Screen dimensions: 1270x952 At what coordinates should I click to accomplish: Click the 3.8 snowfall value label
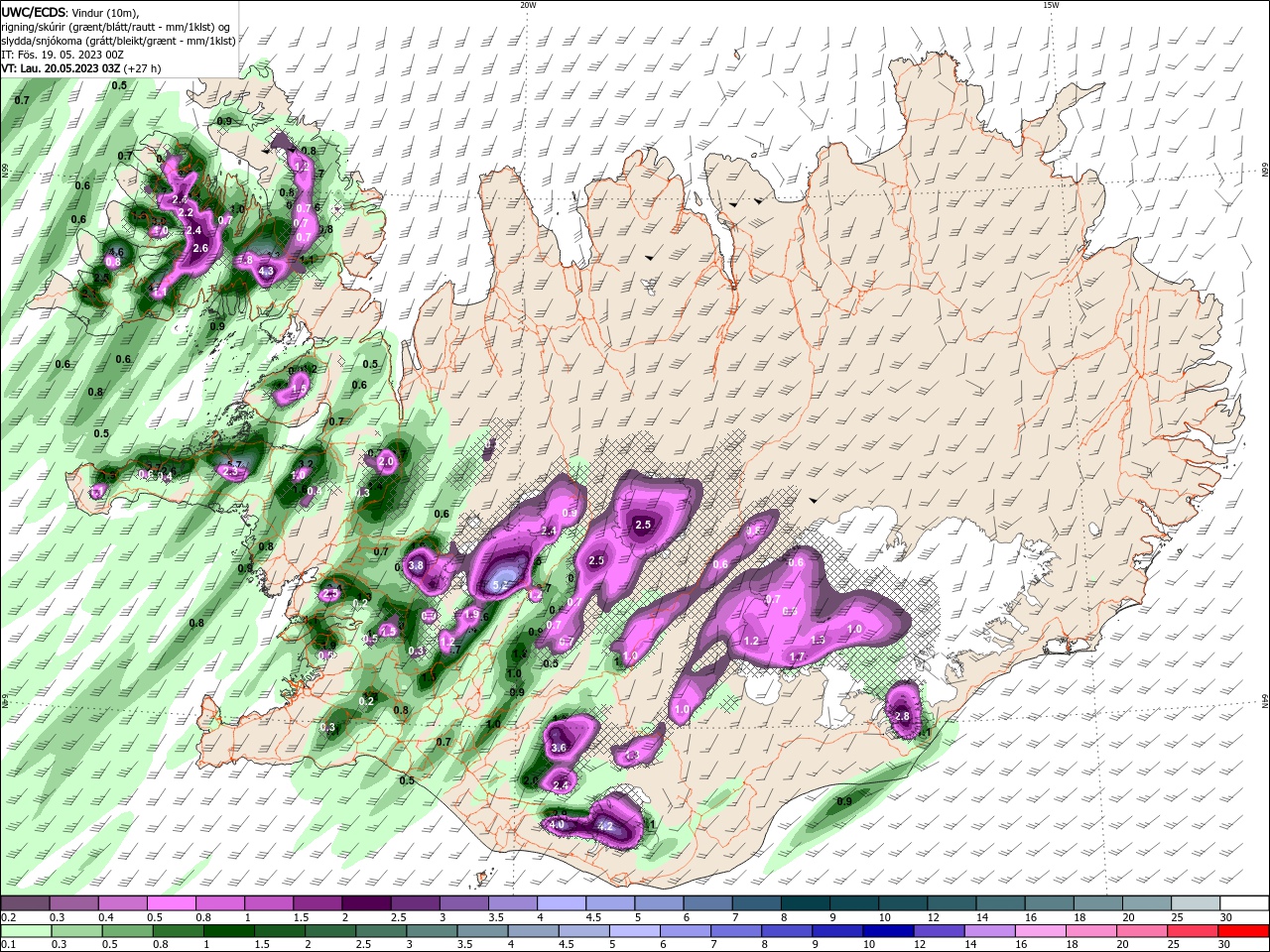[416, 565]
